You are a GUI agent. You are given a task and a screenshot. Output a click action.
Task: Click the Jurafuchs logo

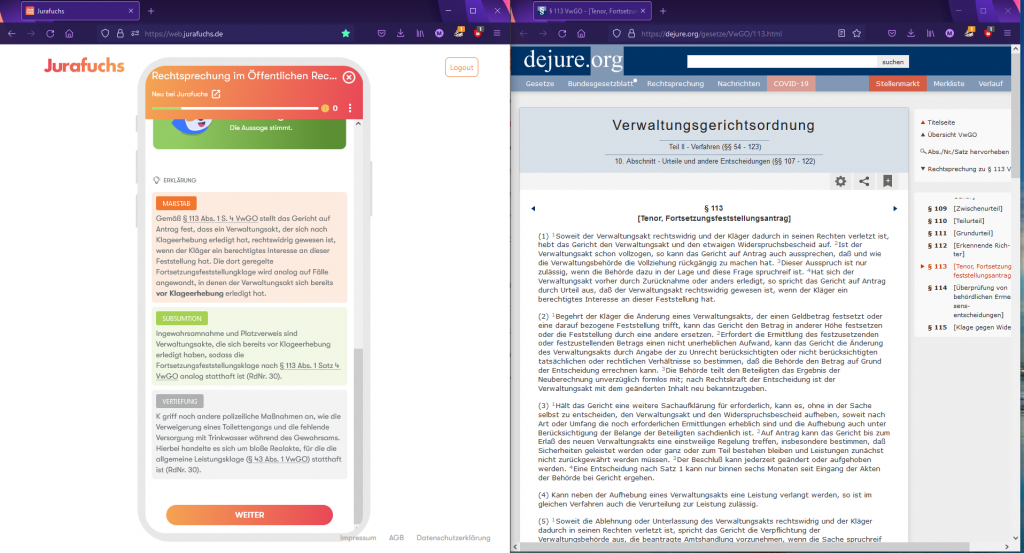pos(84,65)
